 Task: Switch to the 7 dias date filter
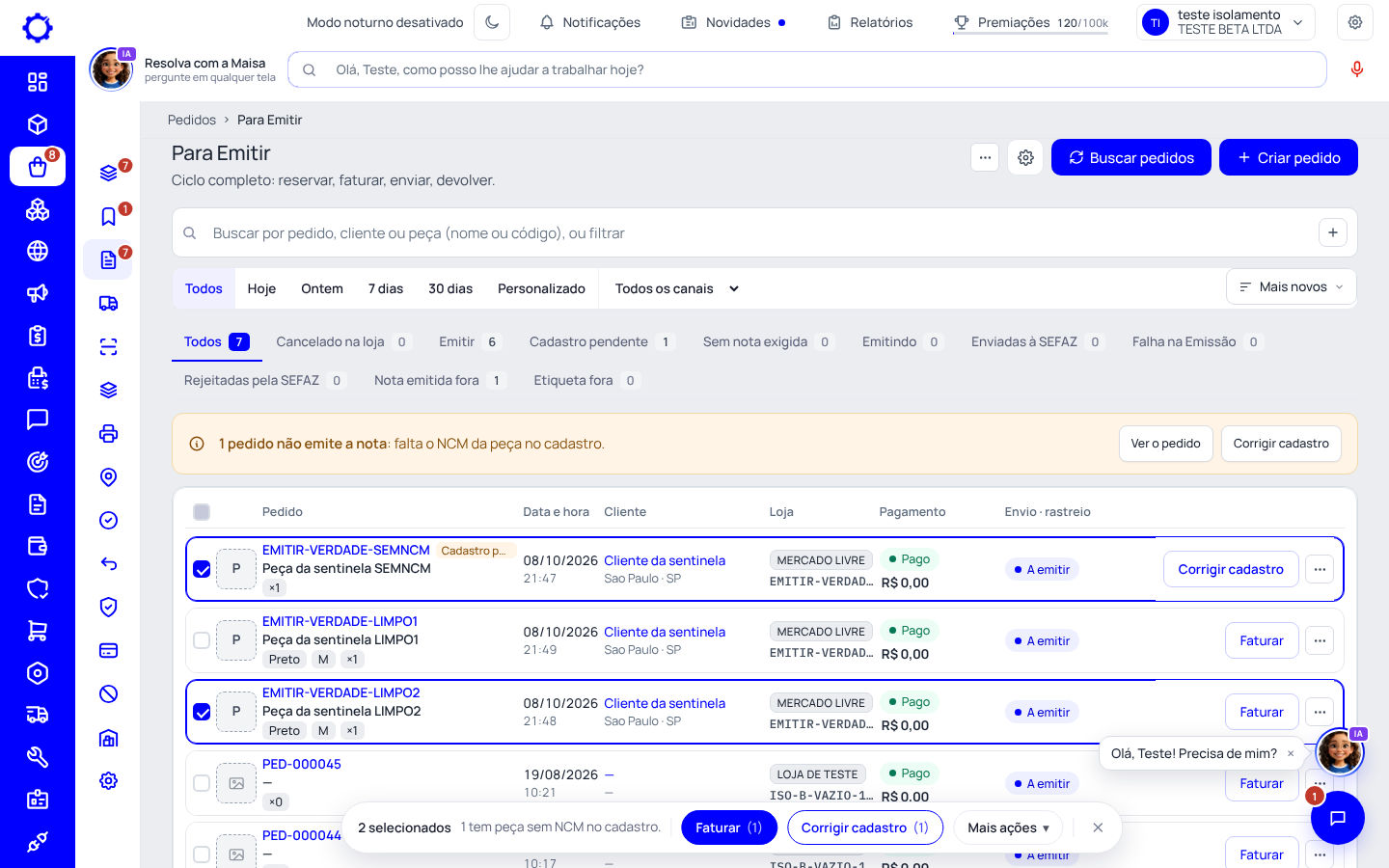386,288
